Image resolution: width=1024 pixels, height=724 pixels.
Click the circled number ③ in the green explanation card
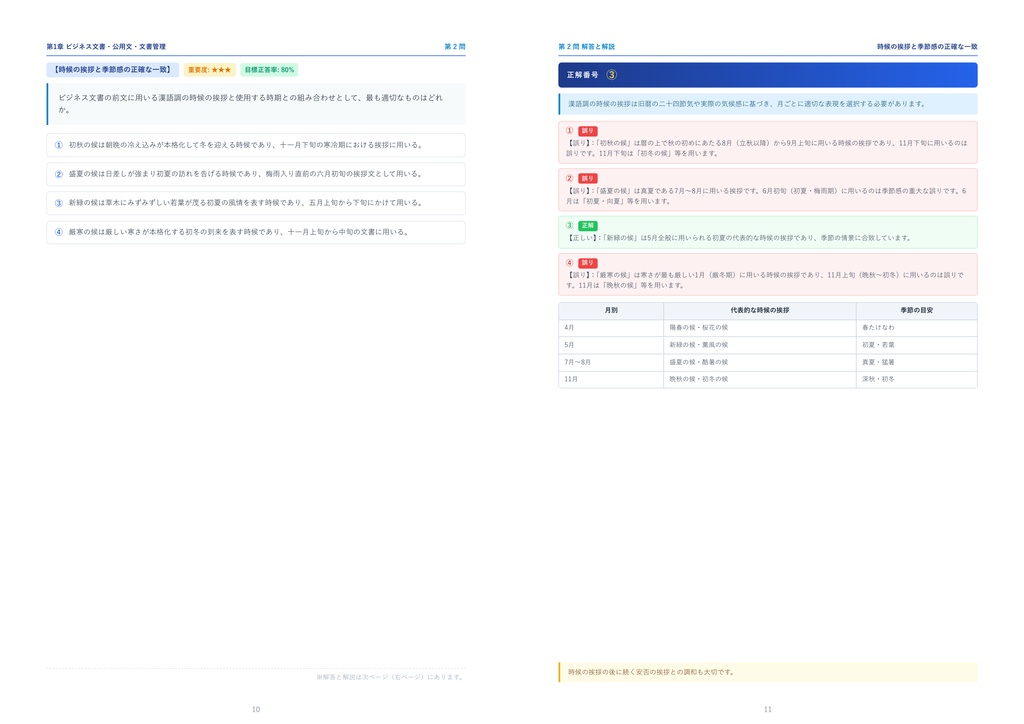pos(569,225)
